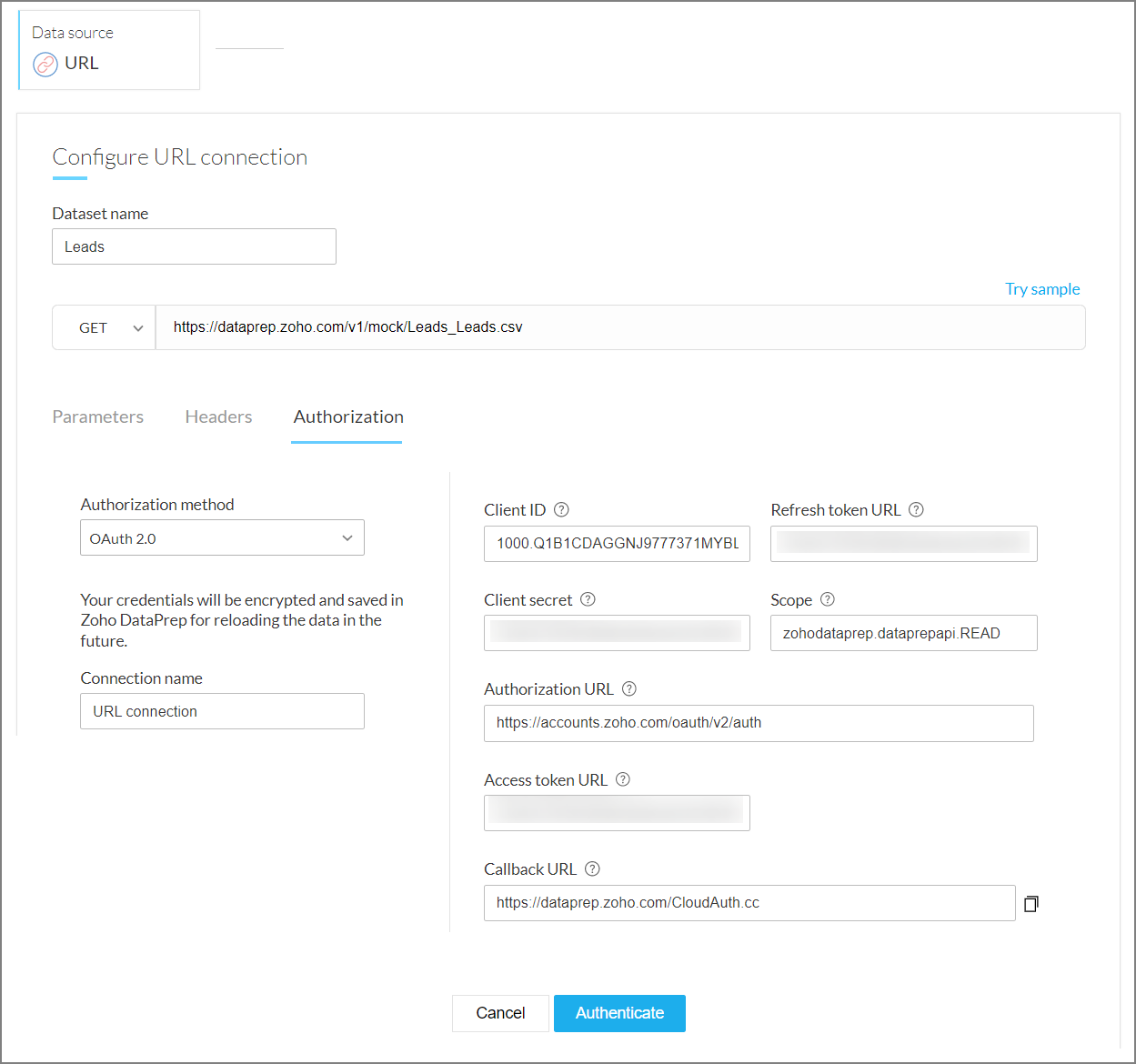
Task: Click the Client secret field
Action: [x=617, y=633]
